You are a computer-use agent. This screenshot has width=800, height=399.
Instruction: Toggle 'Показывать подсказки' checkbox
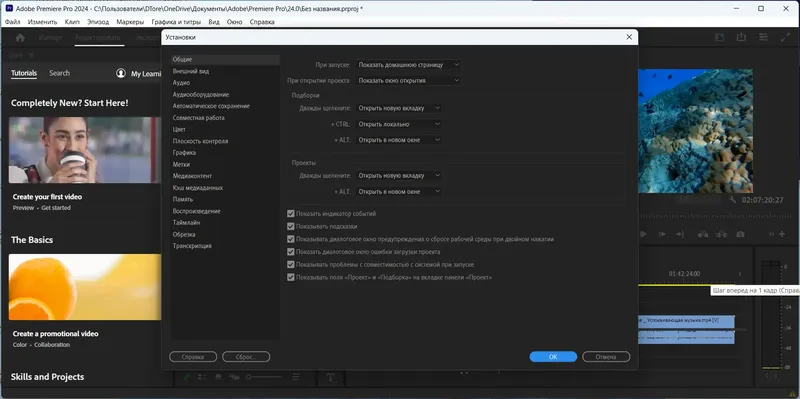[291, 227]
